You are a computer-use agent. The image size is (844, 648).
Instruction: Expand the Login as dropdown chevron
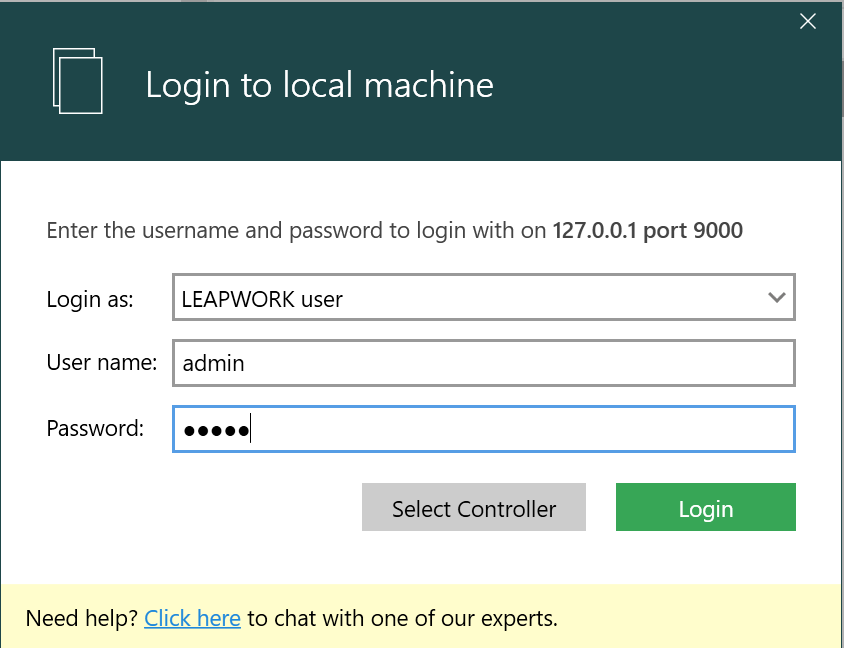776,298
